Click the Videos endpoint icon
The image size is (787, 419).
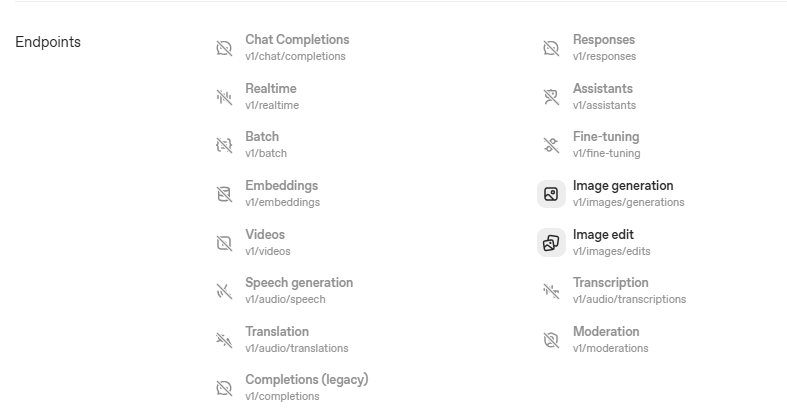(x=224, y=243)
